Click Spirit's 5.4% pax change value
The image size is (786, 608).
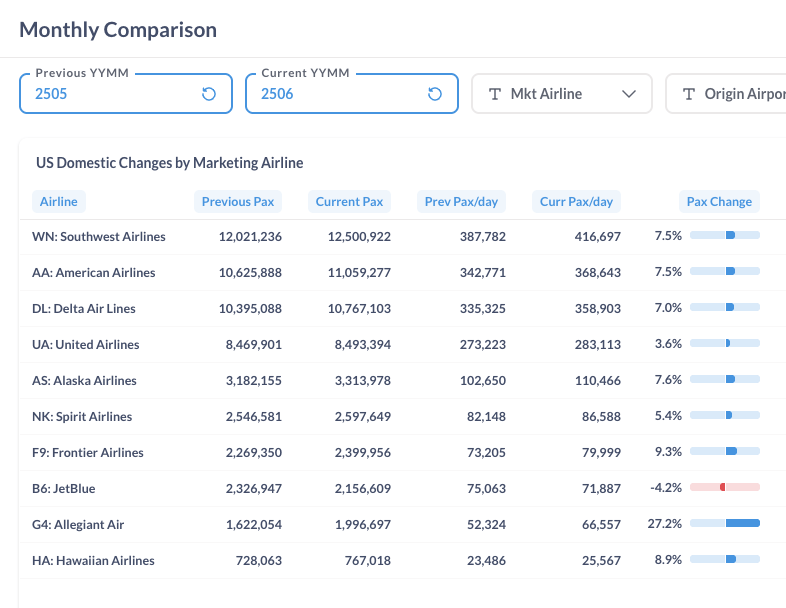(668, 416)
